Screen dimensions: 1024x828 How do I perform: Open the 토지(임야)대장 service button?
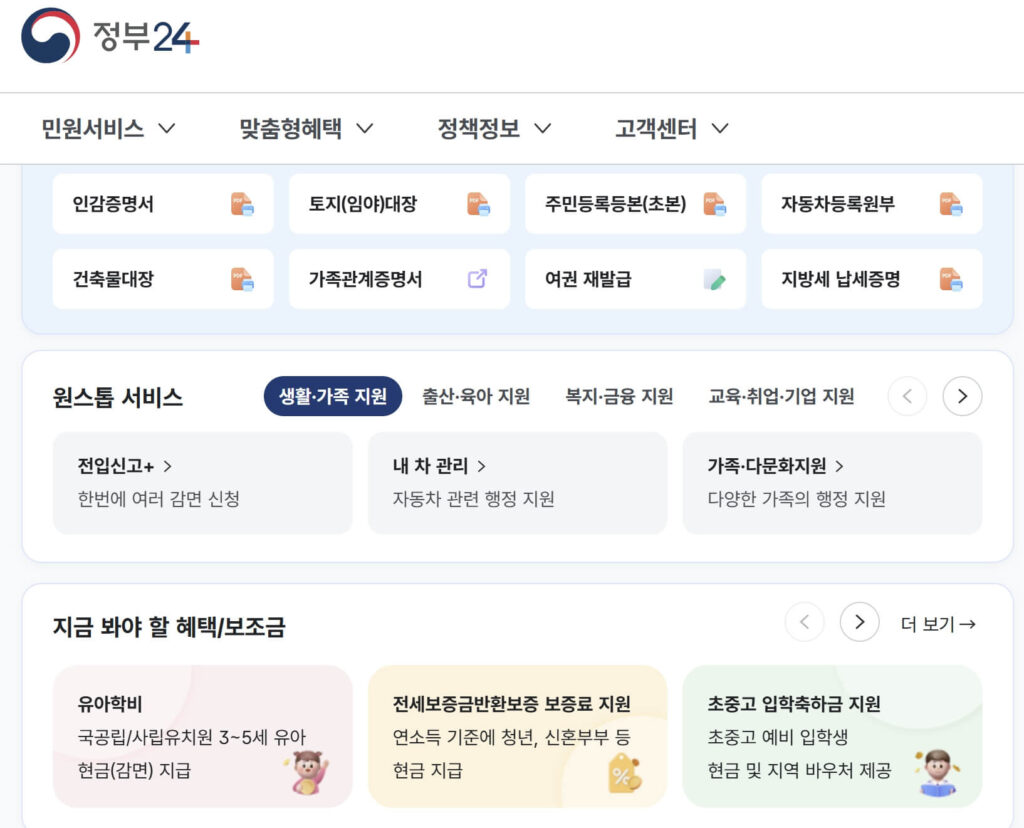click(x=400, y=204)
